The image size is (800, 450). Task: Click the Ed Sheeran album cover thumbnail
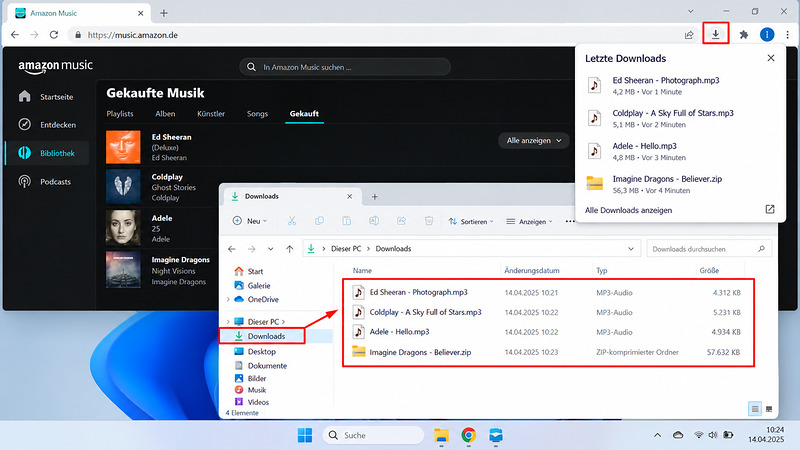pyautogui.click(x=123, y=147)
